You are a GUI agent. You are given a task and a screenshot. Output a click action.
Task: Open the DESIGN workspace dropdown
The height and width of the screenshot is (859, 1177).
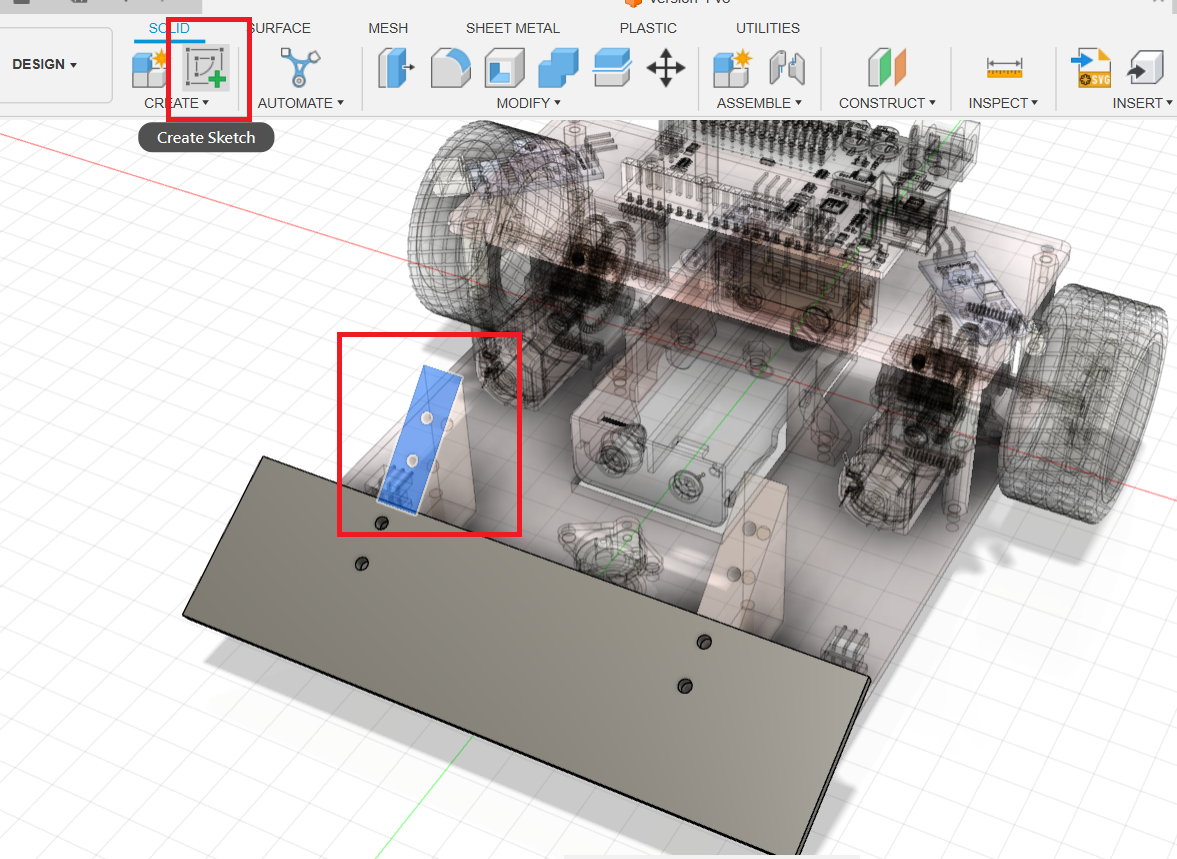tap(45, 64)
